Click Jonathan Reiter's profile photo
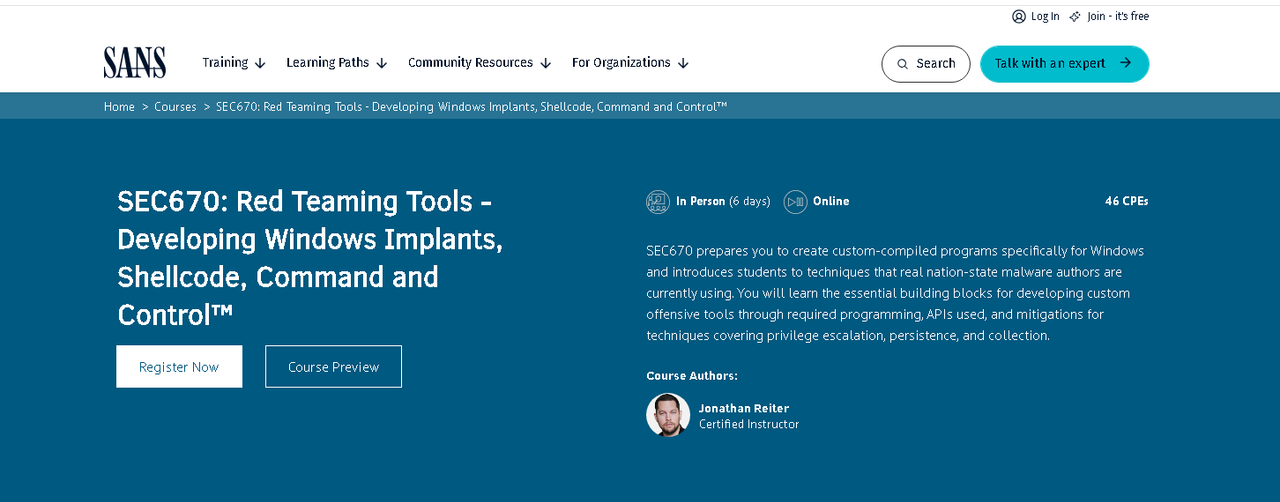 click(668, 415)
